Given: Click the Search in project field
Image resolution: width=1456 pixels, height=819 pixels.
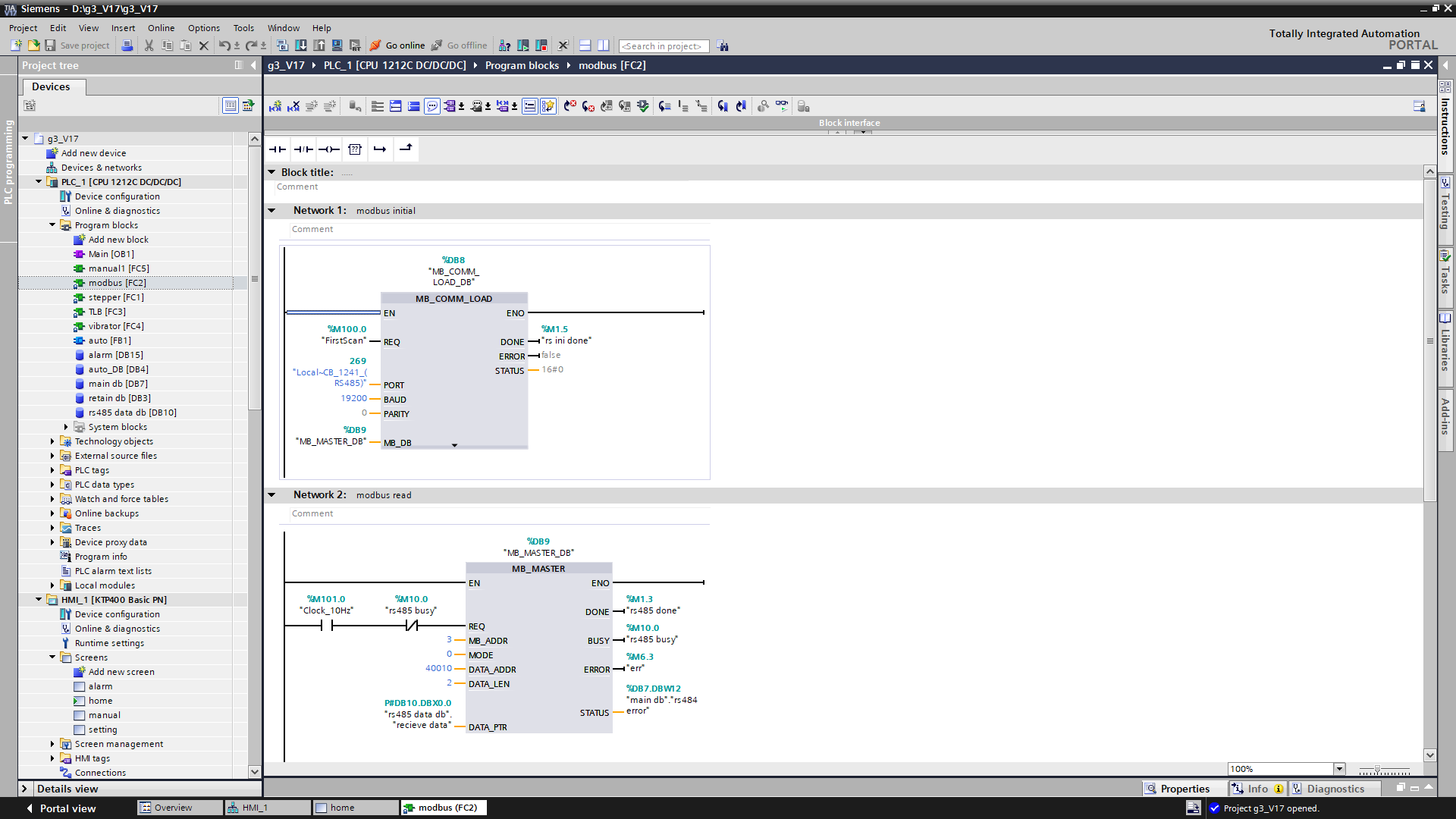Looking at the screenshot, I should point(664,46).
